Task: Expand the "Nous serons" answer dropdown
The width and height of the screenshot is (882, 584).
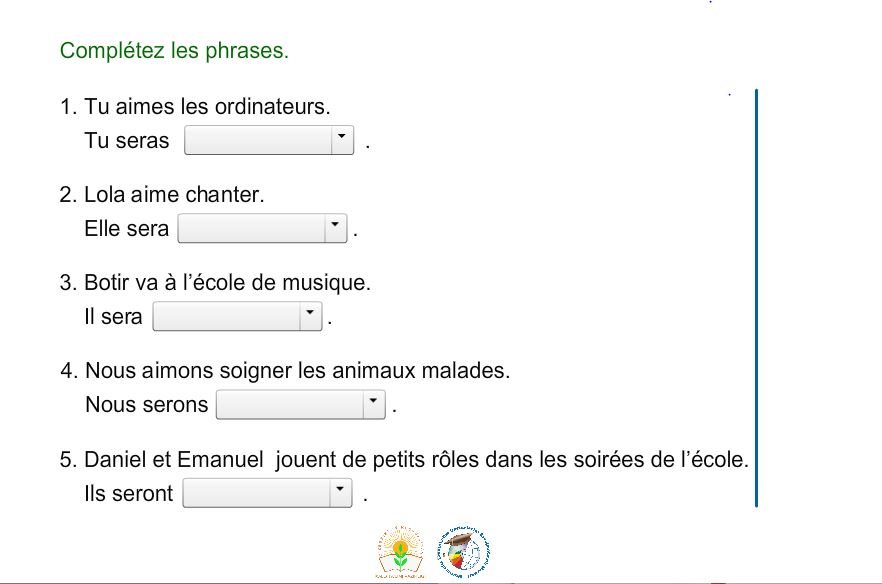Action: pos(301,405)
